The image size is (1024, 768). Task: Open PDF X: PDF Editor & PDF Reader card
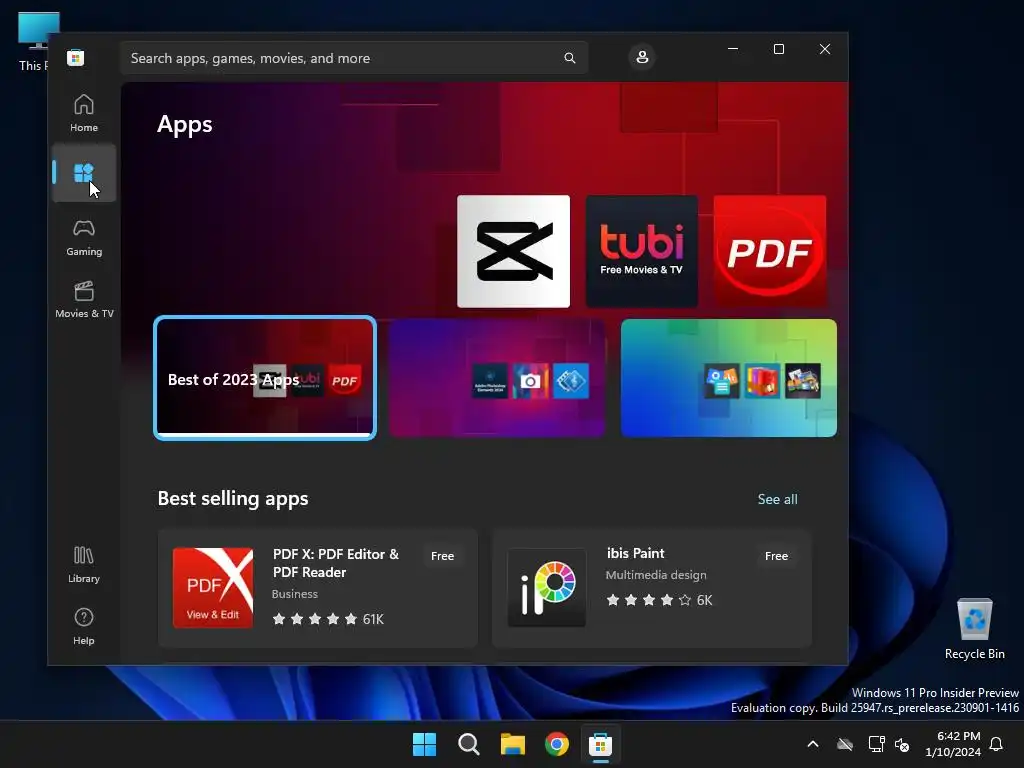(318, 588)
